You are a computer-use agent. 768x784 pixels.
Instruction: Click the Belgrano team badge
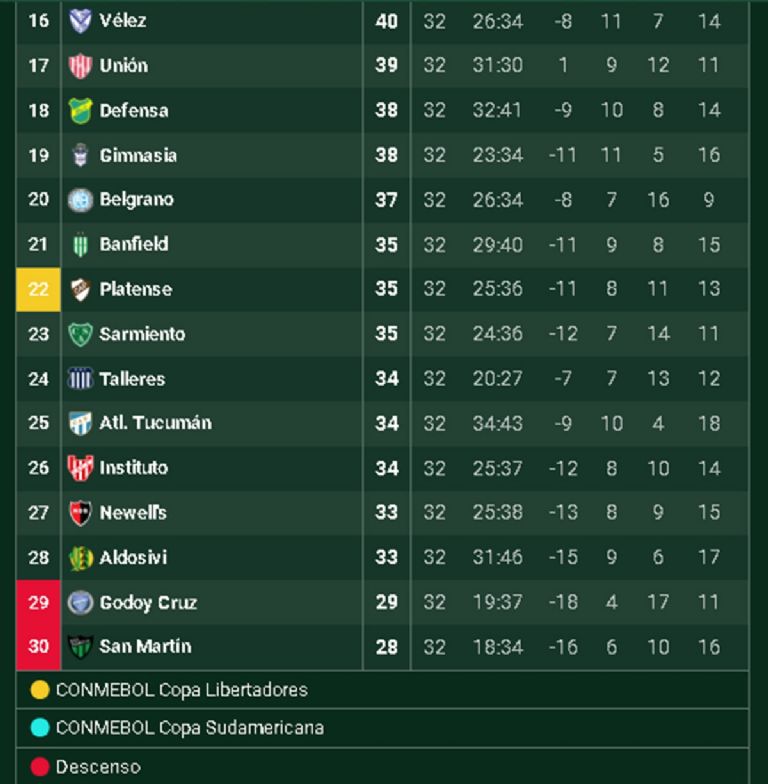point(80,200)
